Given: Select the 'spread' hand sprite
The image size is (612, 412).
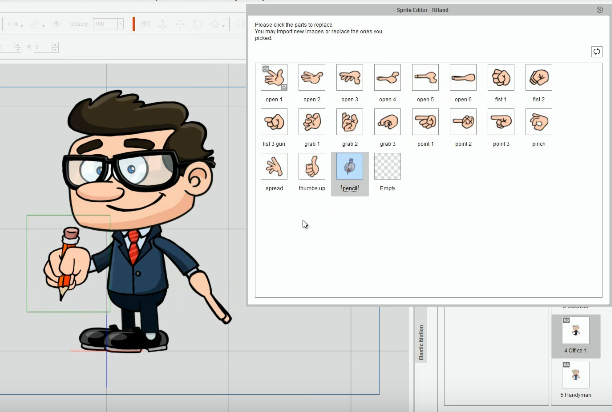Looking at the screenshot, I should pos(274,166).
